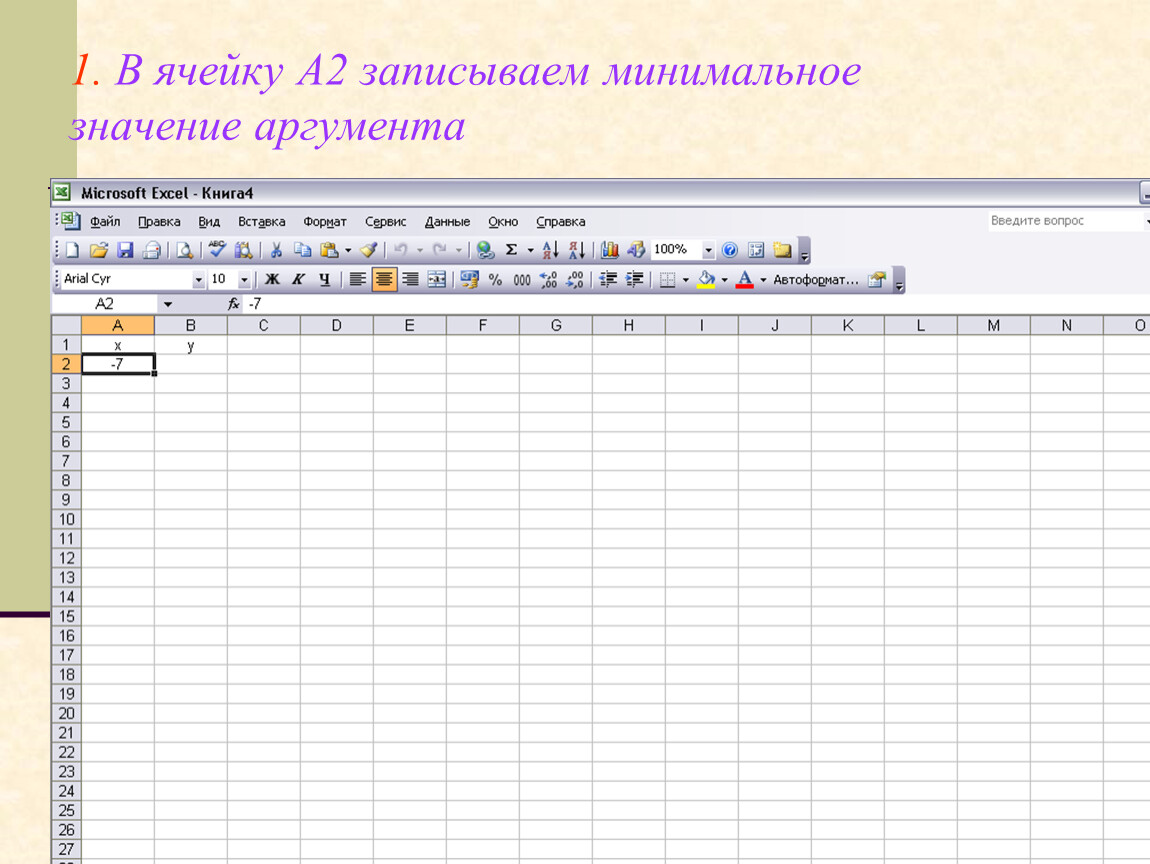Open the Справка menu
The image size is (1150, 864).
click(560, 222)
